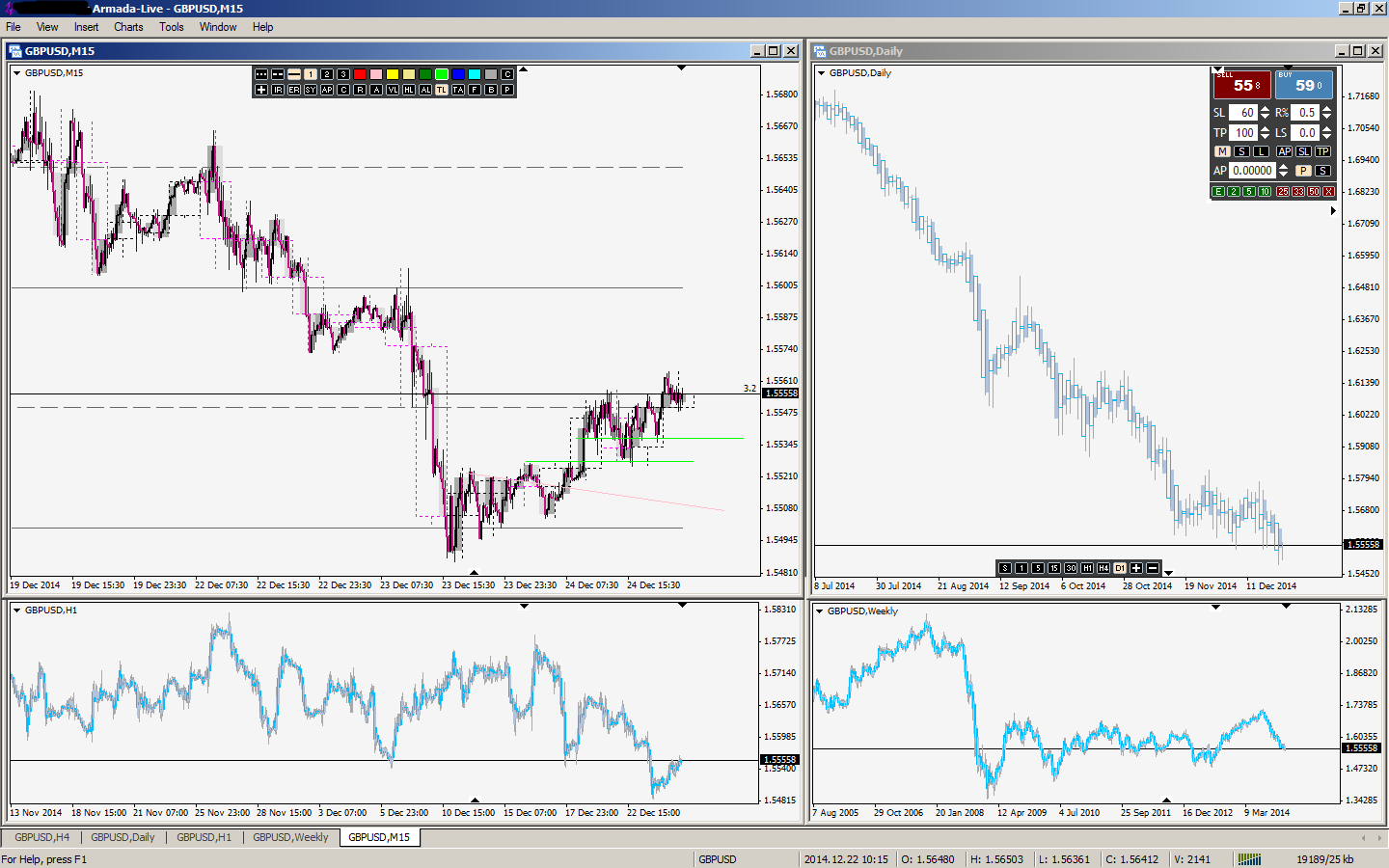
Task: Pick the red color swatch
Action: click(x=360, y=74)
